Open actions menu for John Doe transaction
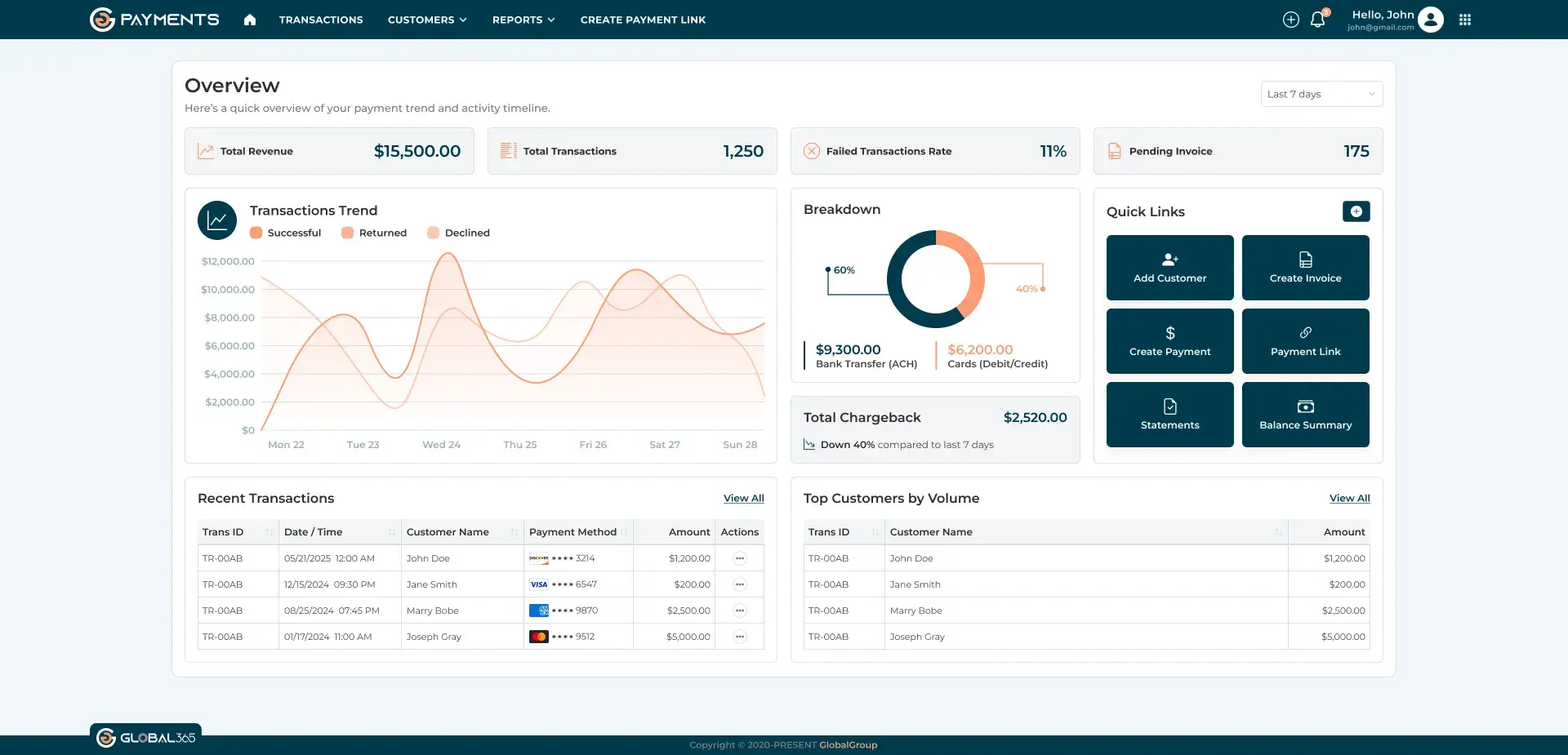This screenshot has width=1568, height=755. pyautogui.click(x=739, y=558)
